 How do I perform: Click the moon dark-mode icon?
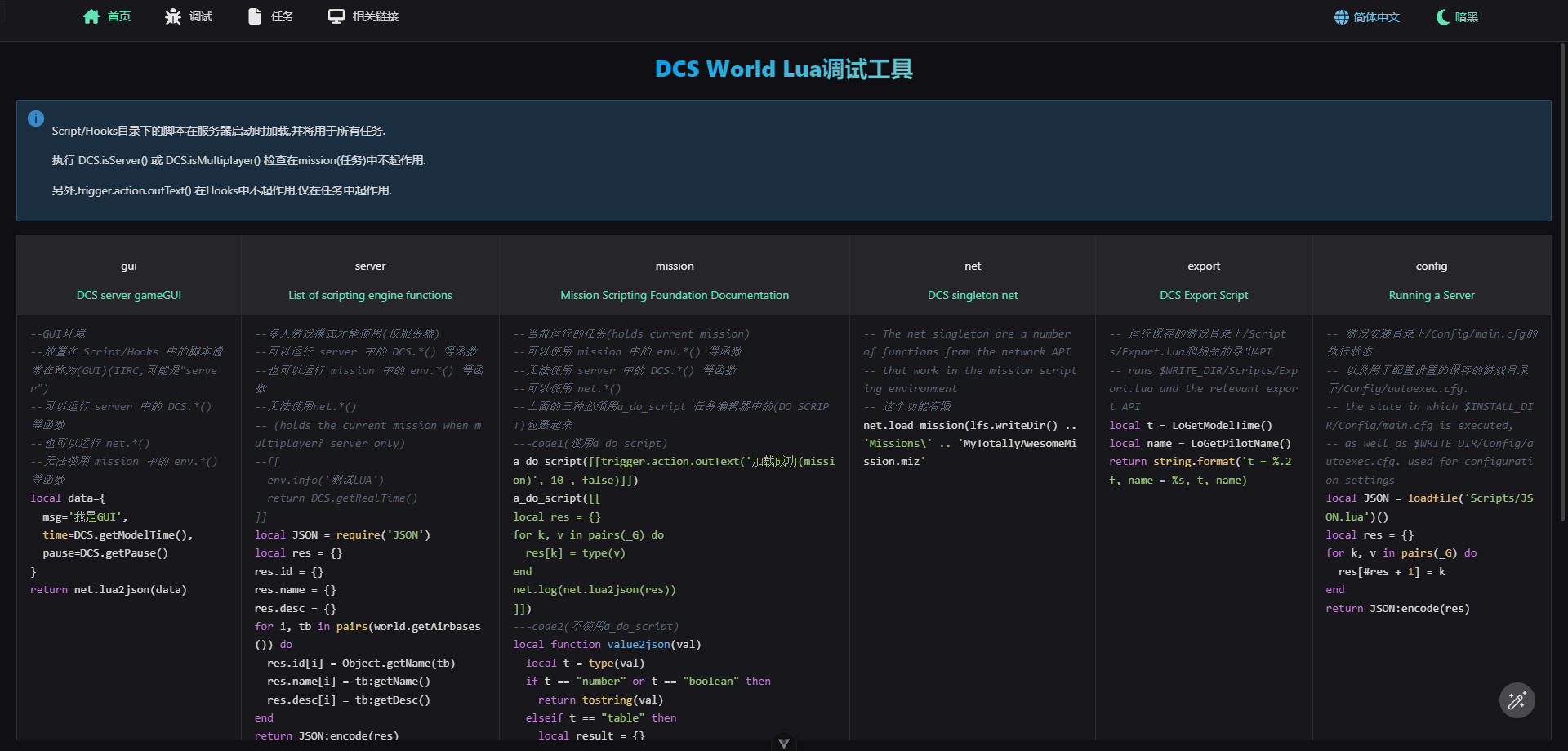(x=1443, y=17)
